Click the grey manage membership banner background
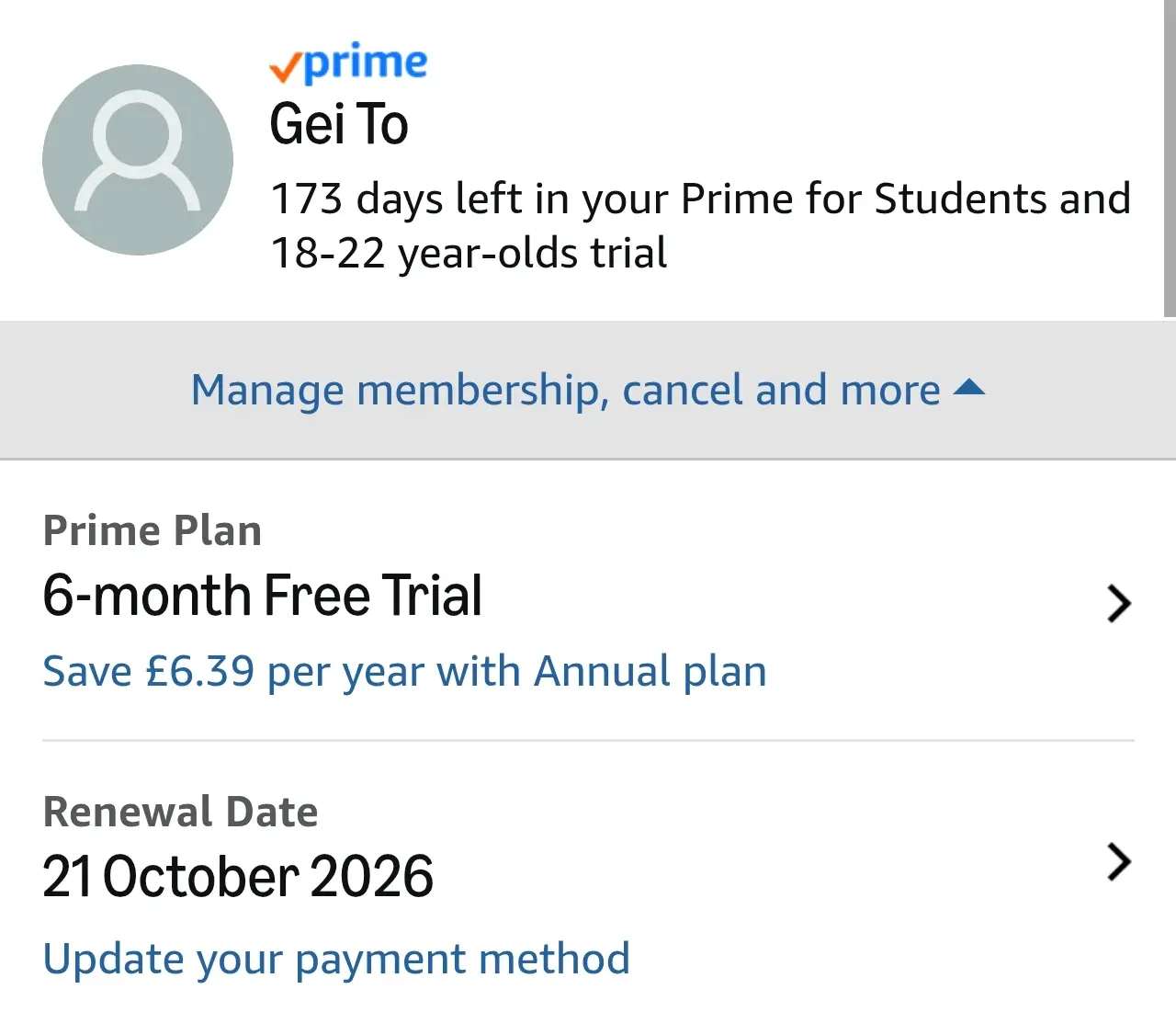The height and width of the screenshot is (1012, 1176). click(588, 390)
